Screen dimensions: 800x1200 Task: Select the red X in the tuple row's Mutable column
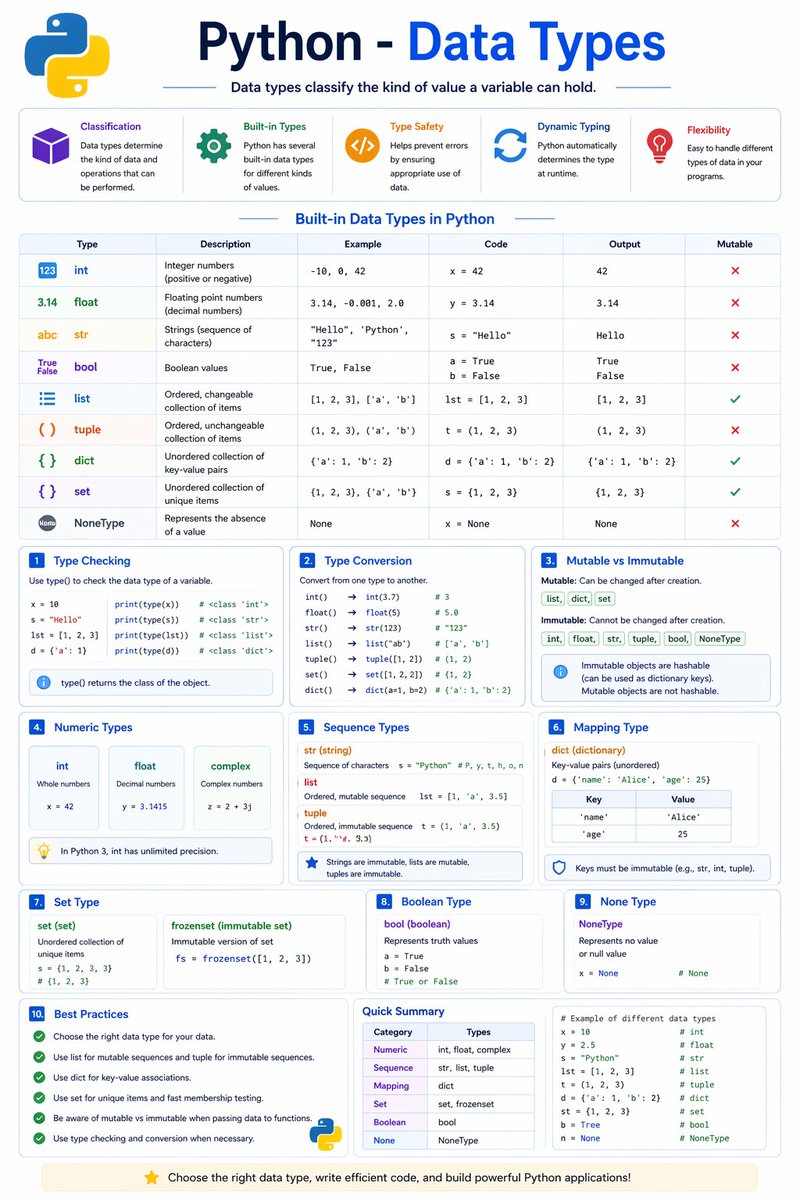click(x=735, y=430)
